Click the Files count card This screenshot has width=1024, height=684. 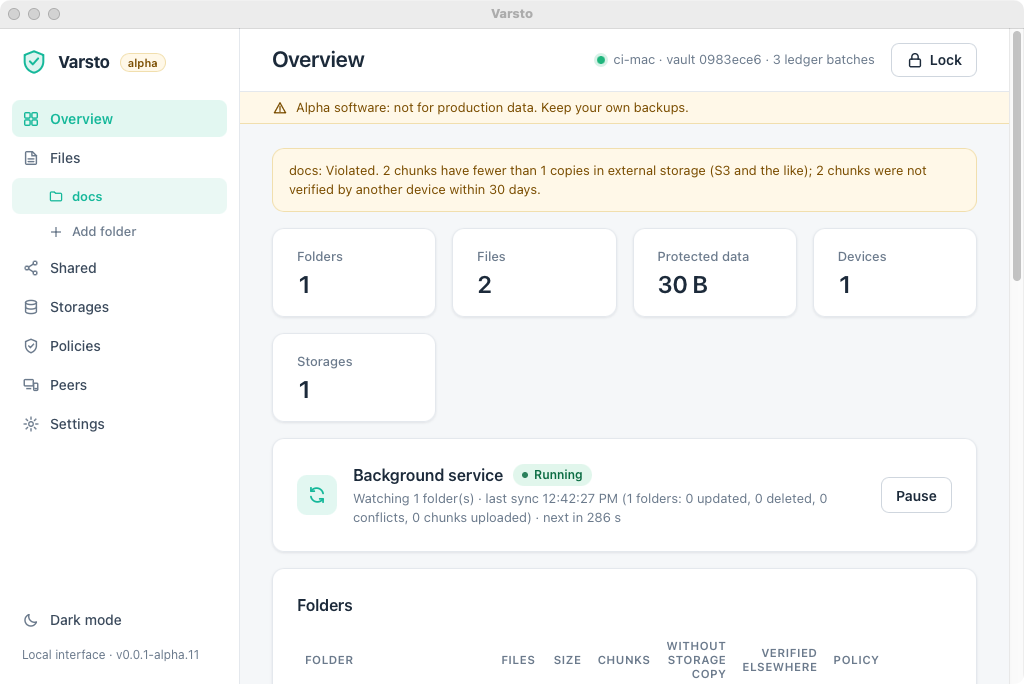click(x=534, y=272)
